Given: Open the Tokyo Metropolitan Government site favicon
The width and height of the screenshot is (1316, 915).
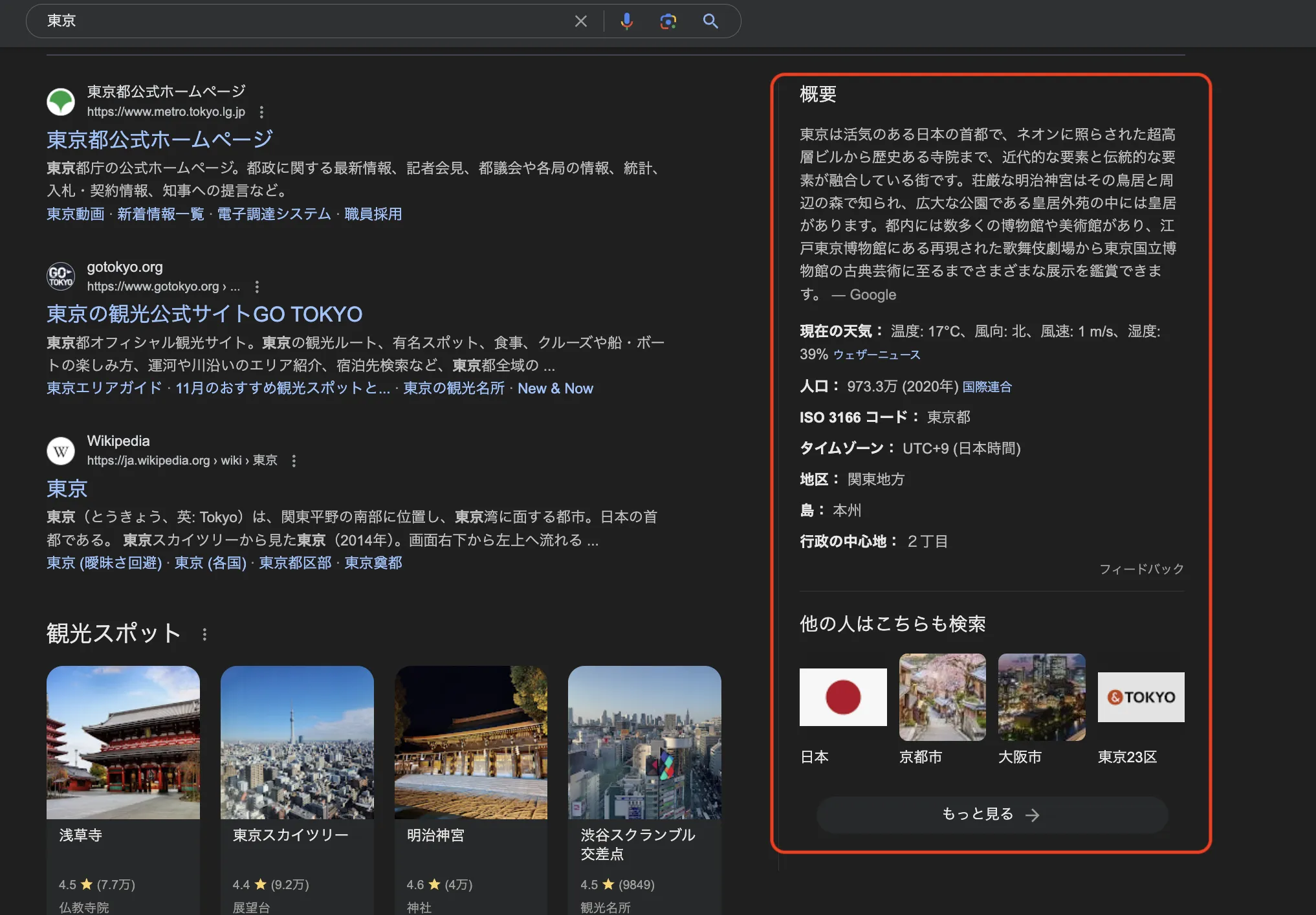Looking at the screenshot, I should click(61, 102).
